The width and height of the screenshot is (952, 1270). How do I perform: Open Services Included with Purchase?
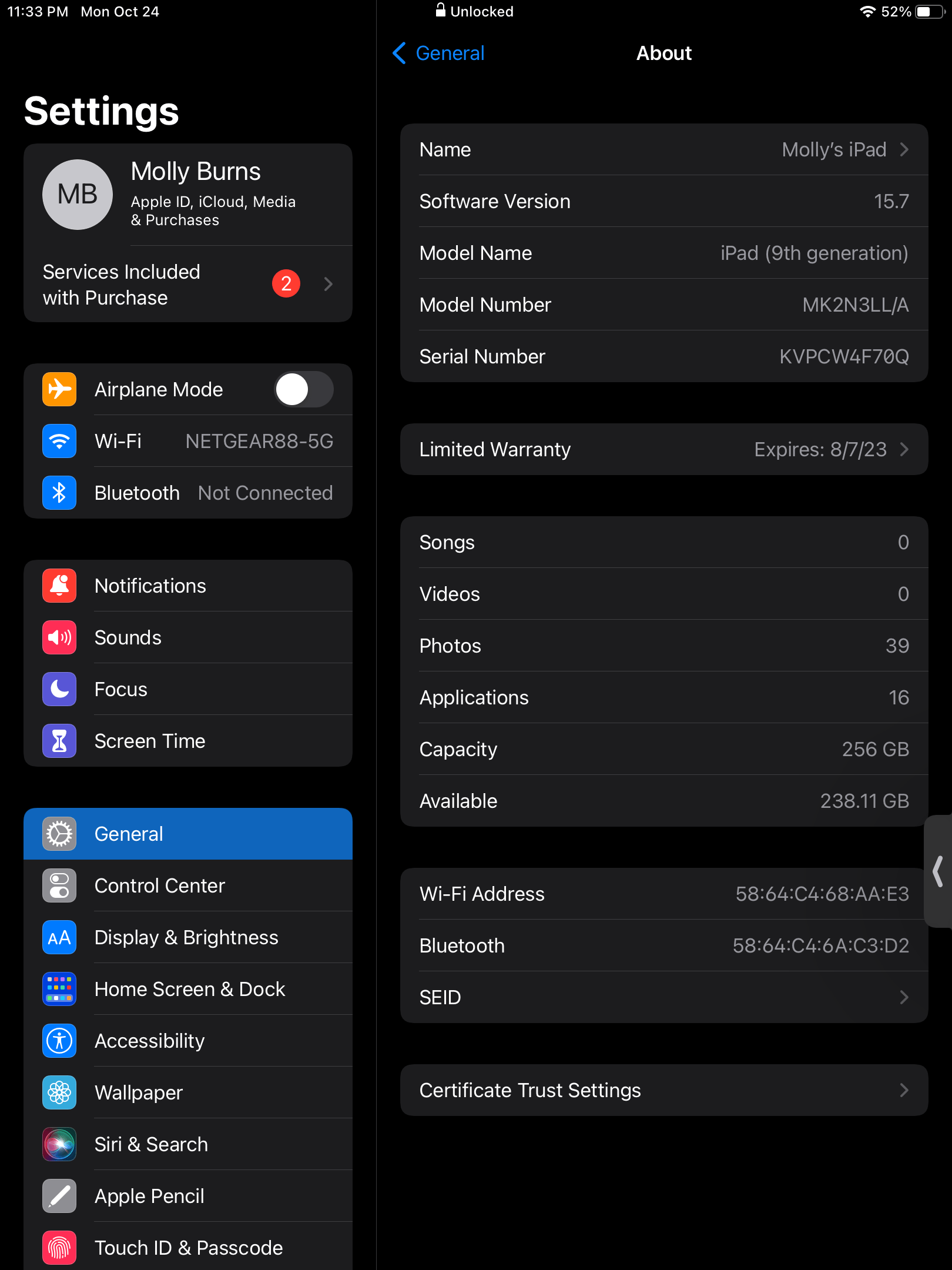point(188,284)
